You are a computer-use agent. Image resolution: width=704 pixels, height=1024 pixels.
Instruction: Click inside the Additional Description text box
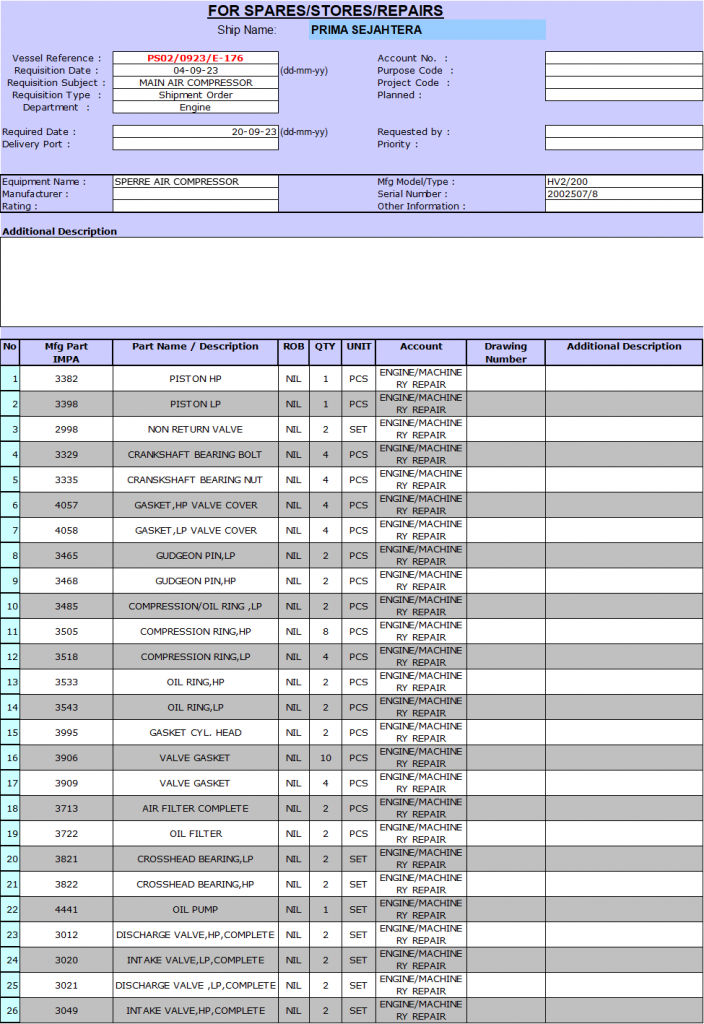(x=351, y=282)
